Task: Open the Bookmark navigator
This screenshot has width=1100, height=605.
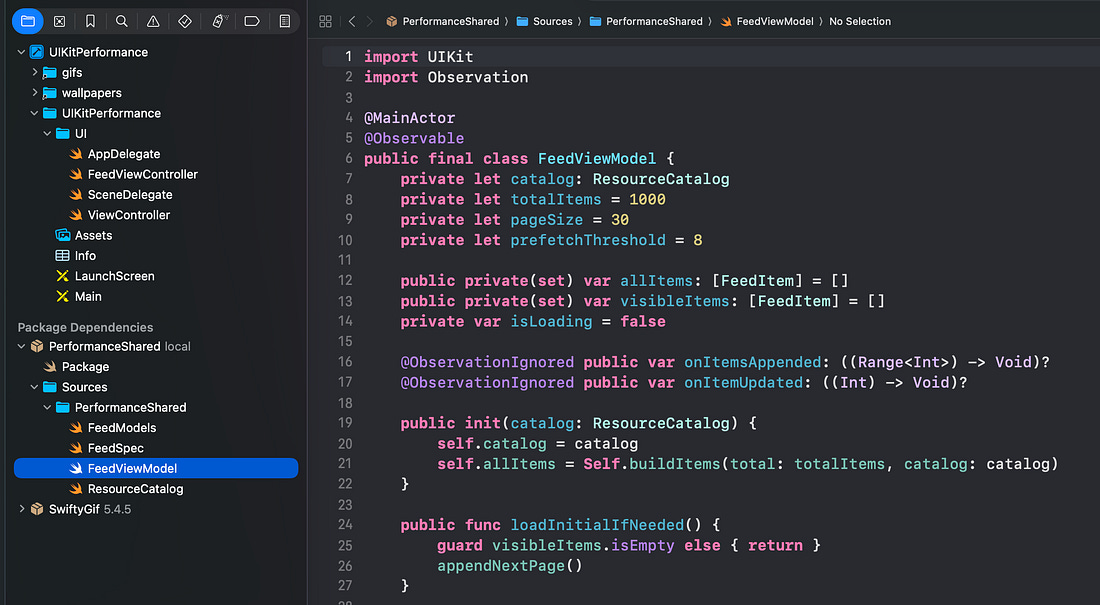Action: click(90, 21)
